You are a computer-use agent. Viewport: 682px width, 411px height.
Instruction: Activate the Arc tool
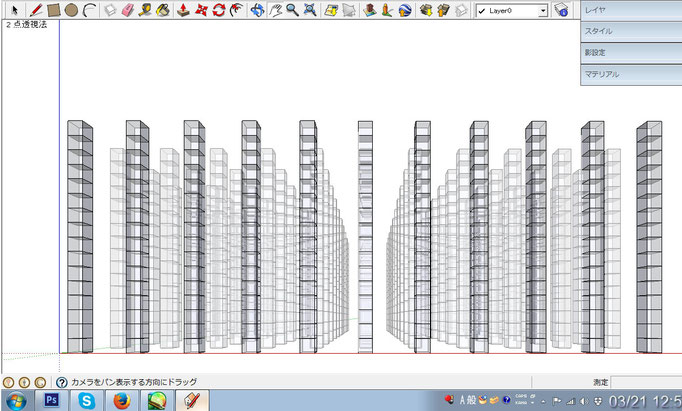[90, 10]
